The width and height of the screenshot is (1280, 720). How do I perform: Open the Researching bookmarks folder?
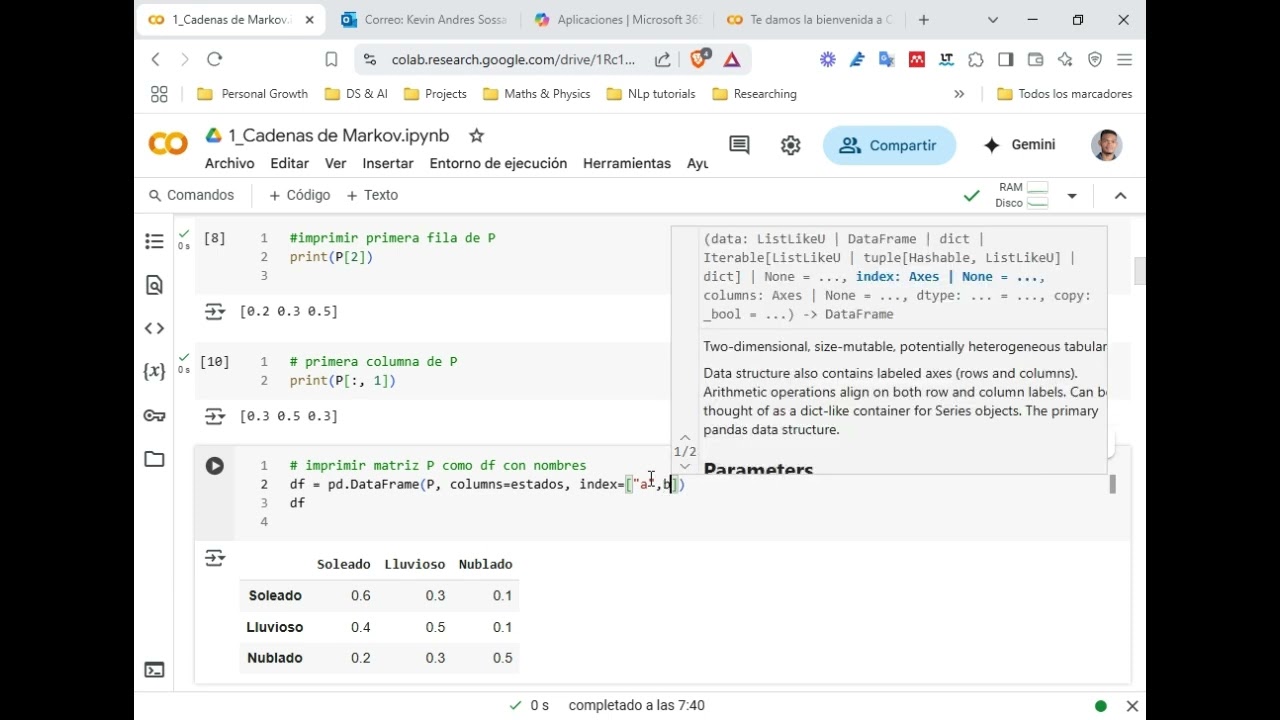[754, 94]
